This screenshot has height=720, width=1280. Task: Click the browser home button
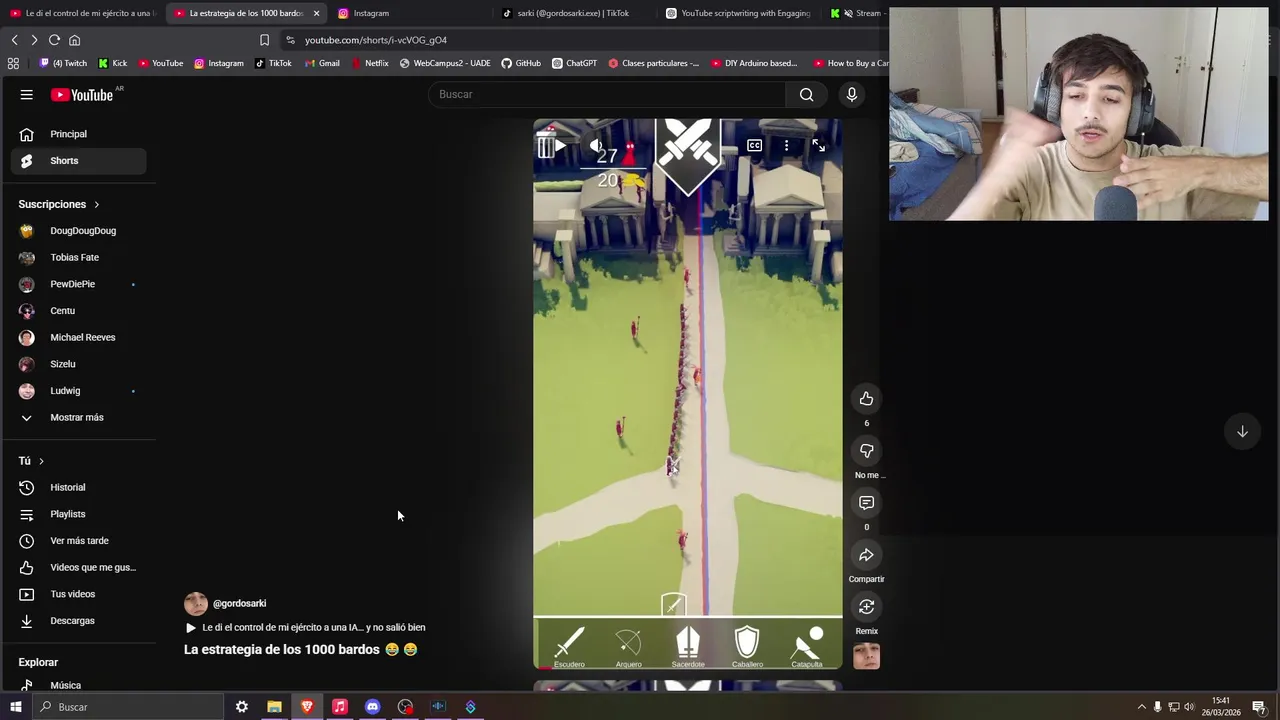click(x=74, y=40)
